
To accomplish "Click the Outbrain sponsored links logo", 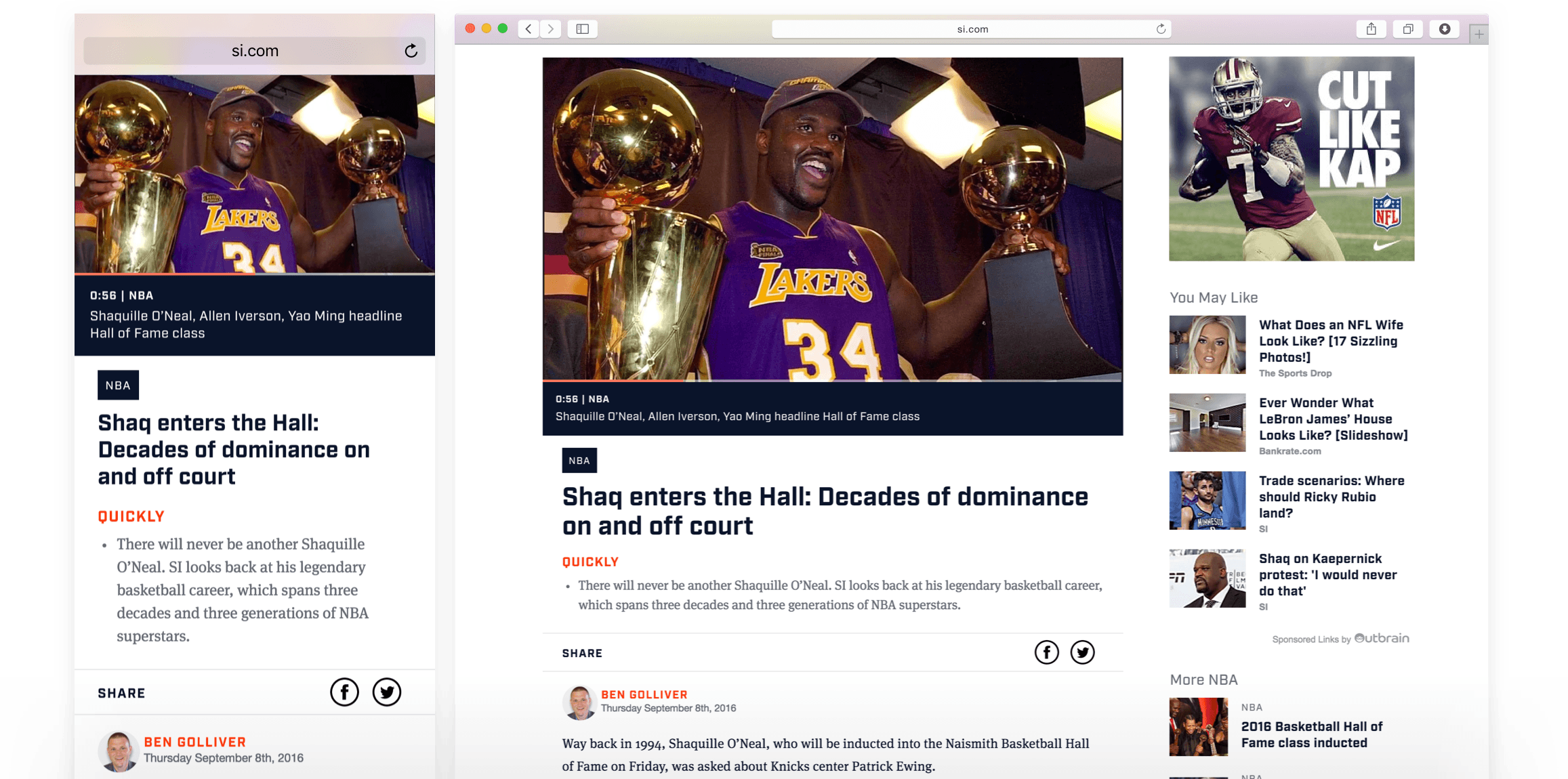I will click(1382, 638).
